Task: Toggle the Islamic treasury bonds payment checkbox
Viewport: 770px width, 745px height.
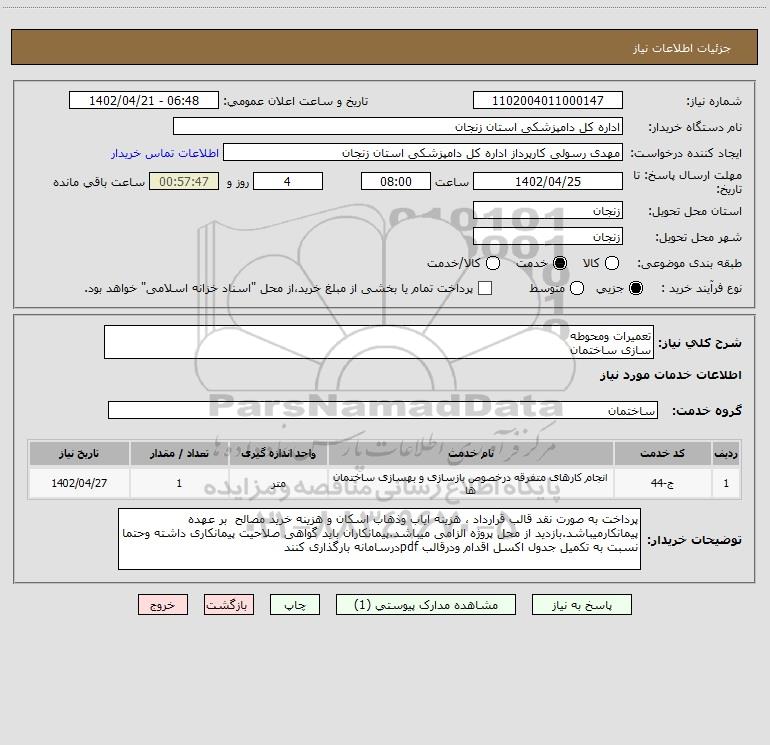Action: click(485, 288)
